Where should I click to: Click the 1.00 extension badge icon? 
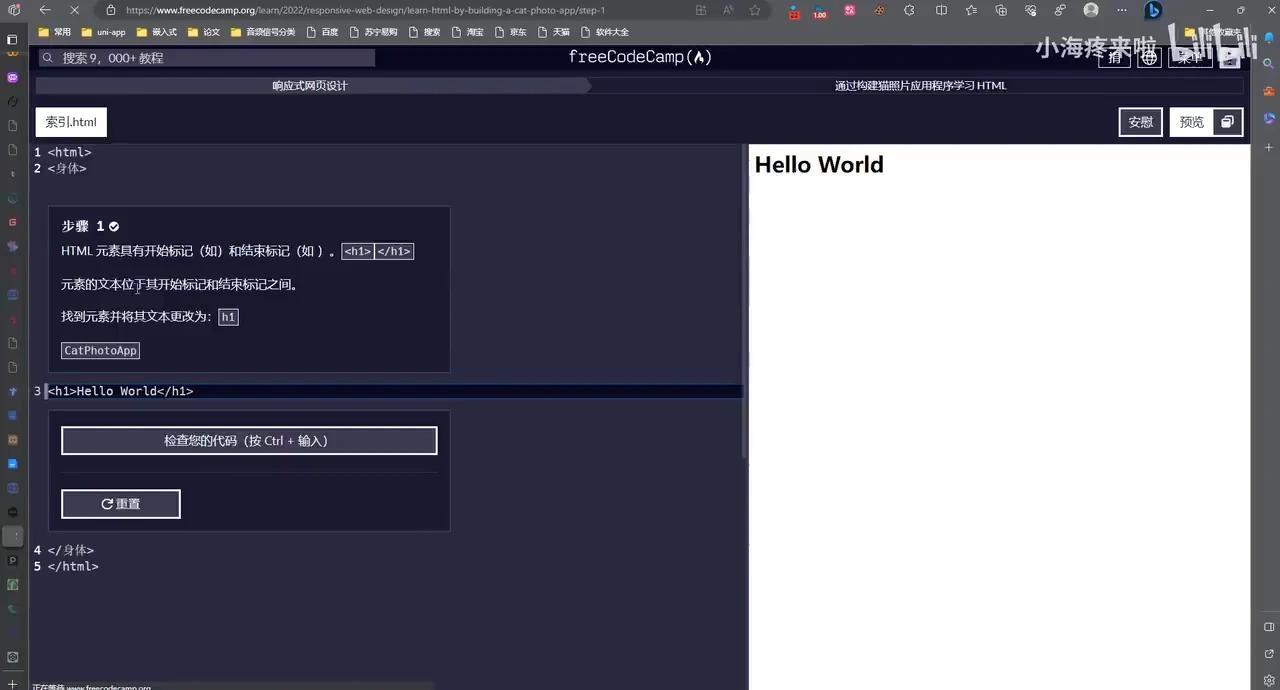(x=820, y=12)
